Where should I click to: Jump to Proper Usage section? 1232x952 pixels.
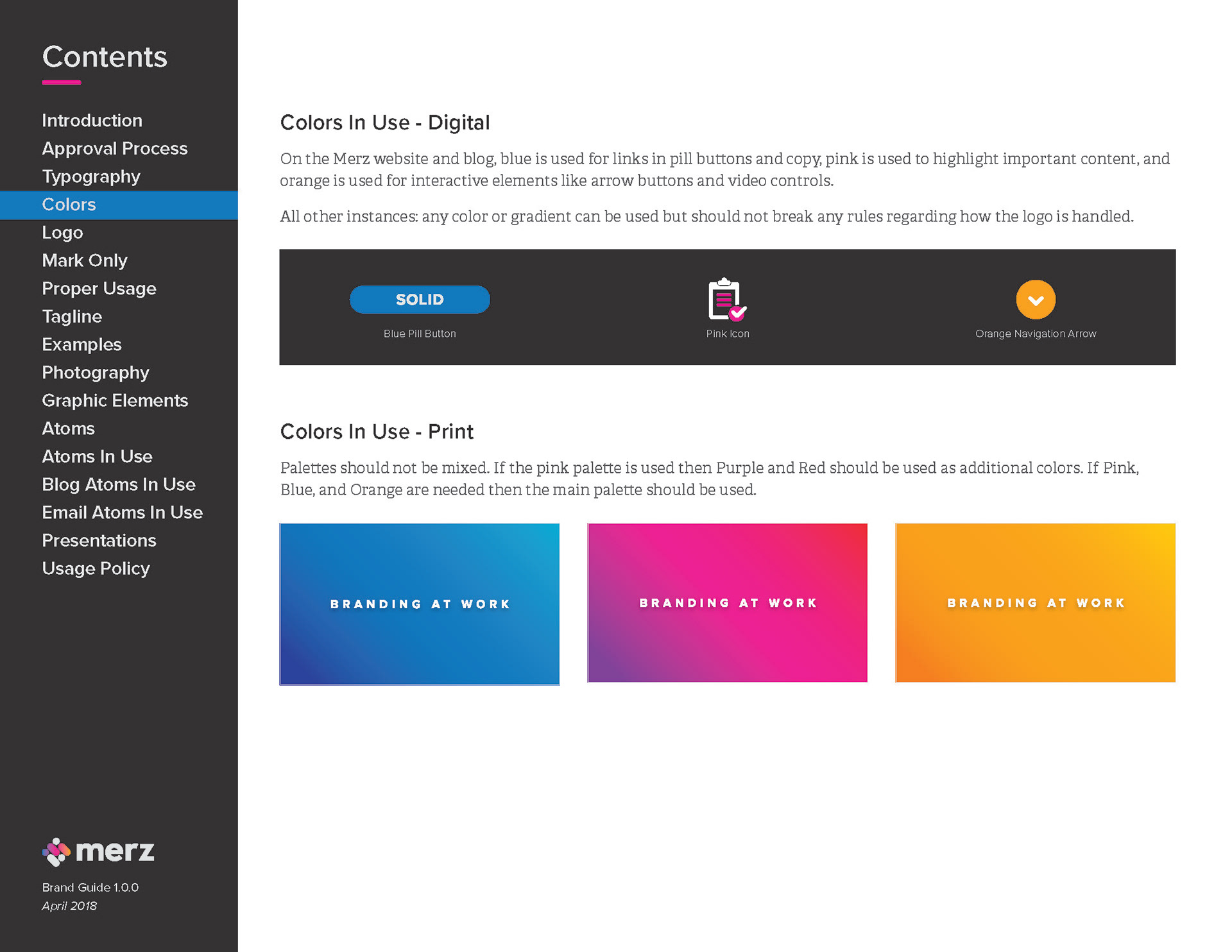(99, 289)
